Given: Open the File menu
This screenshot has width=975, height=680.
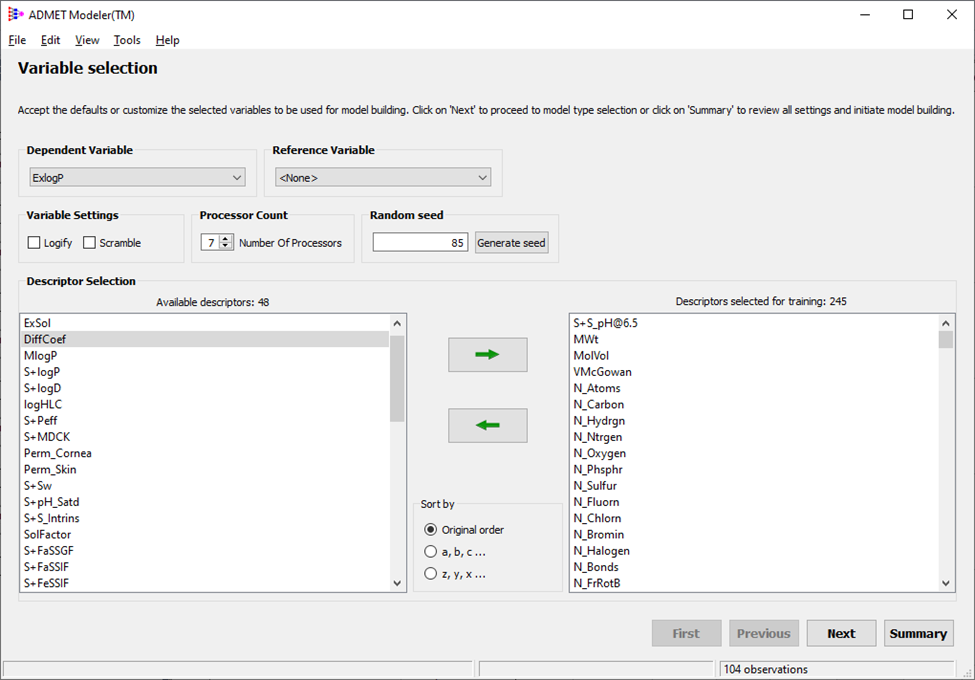Looking at the screenshot, I should 17,40.
